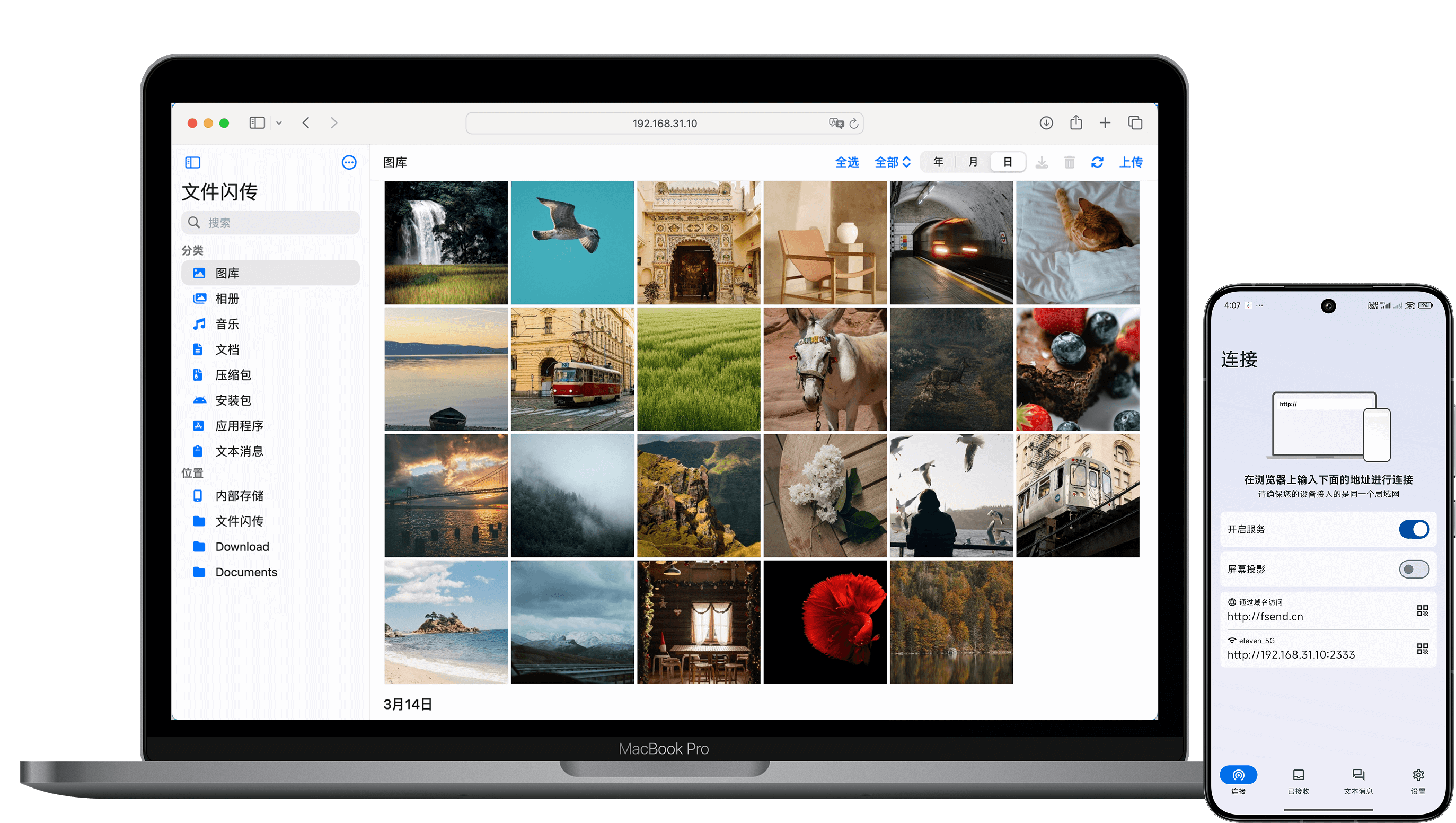
Task: Turn off 开启服务 switch on phone
Action: 1414,529
